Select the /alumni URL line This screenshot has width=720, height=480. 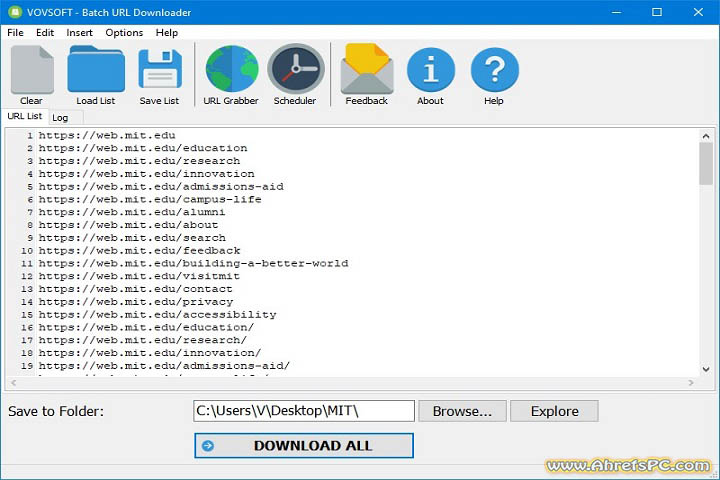pyautogui.click(x=132, y=213)
